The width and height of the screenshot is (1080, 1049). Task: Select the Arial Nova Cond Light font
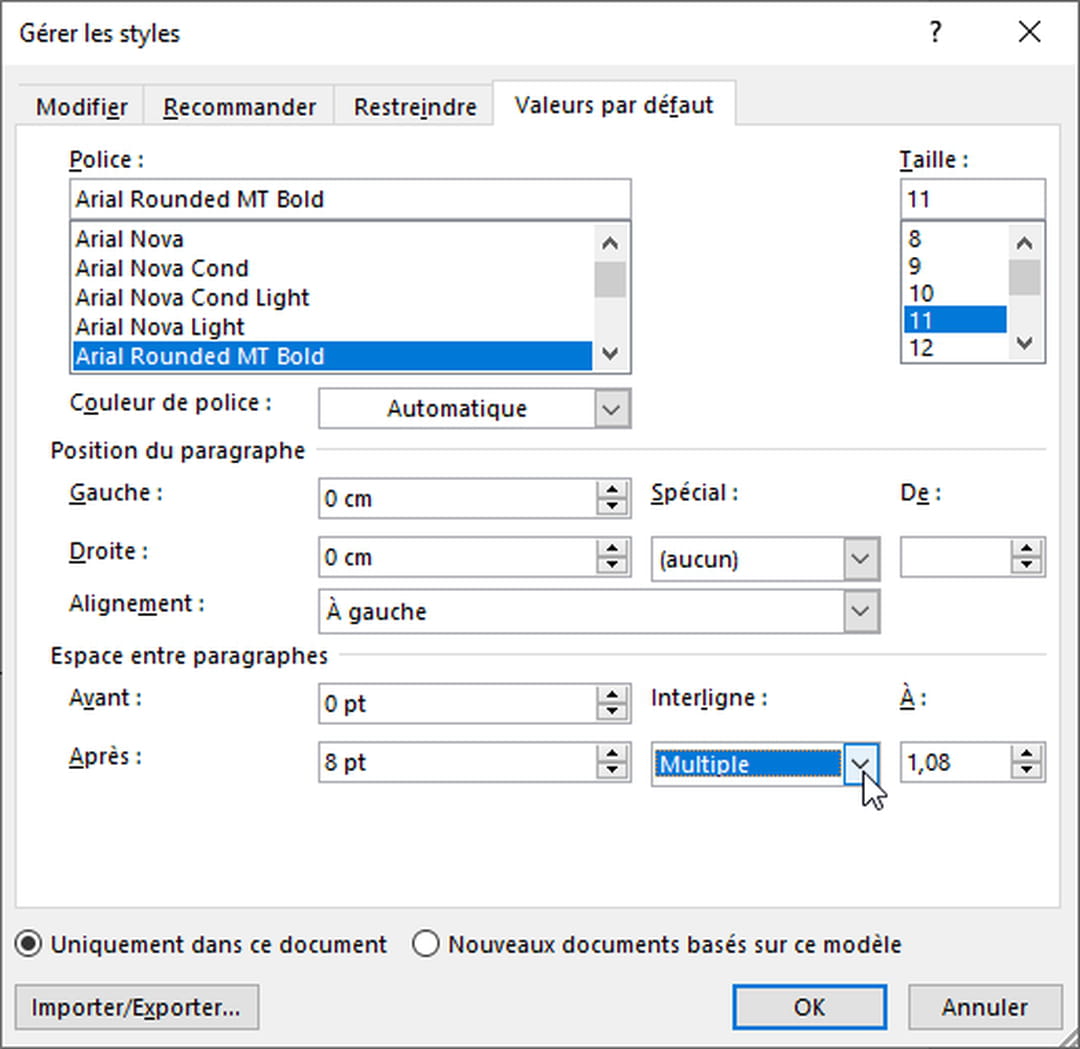pyautogui.click(x=192, y=297)
